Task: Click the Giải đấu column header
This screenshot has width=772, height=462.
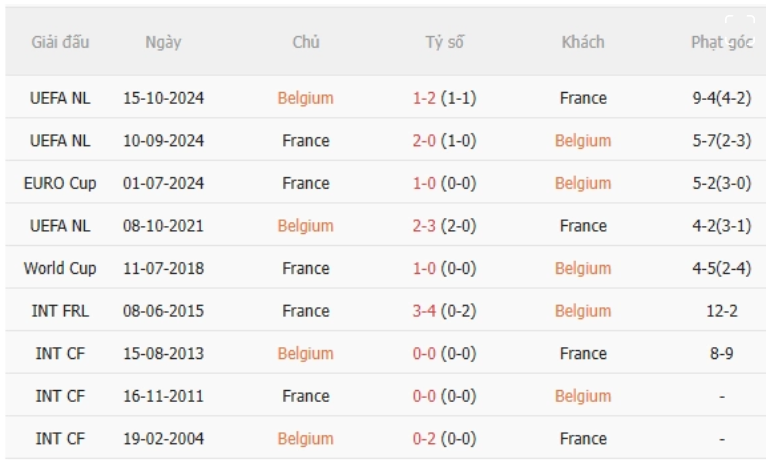Action: click(x=60, y=42)
